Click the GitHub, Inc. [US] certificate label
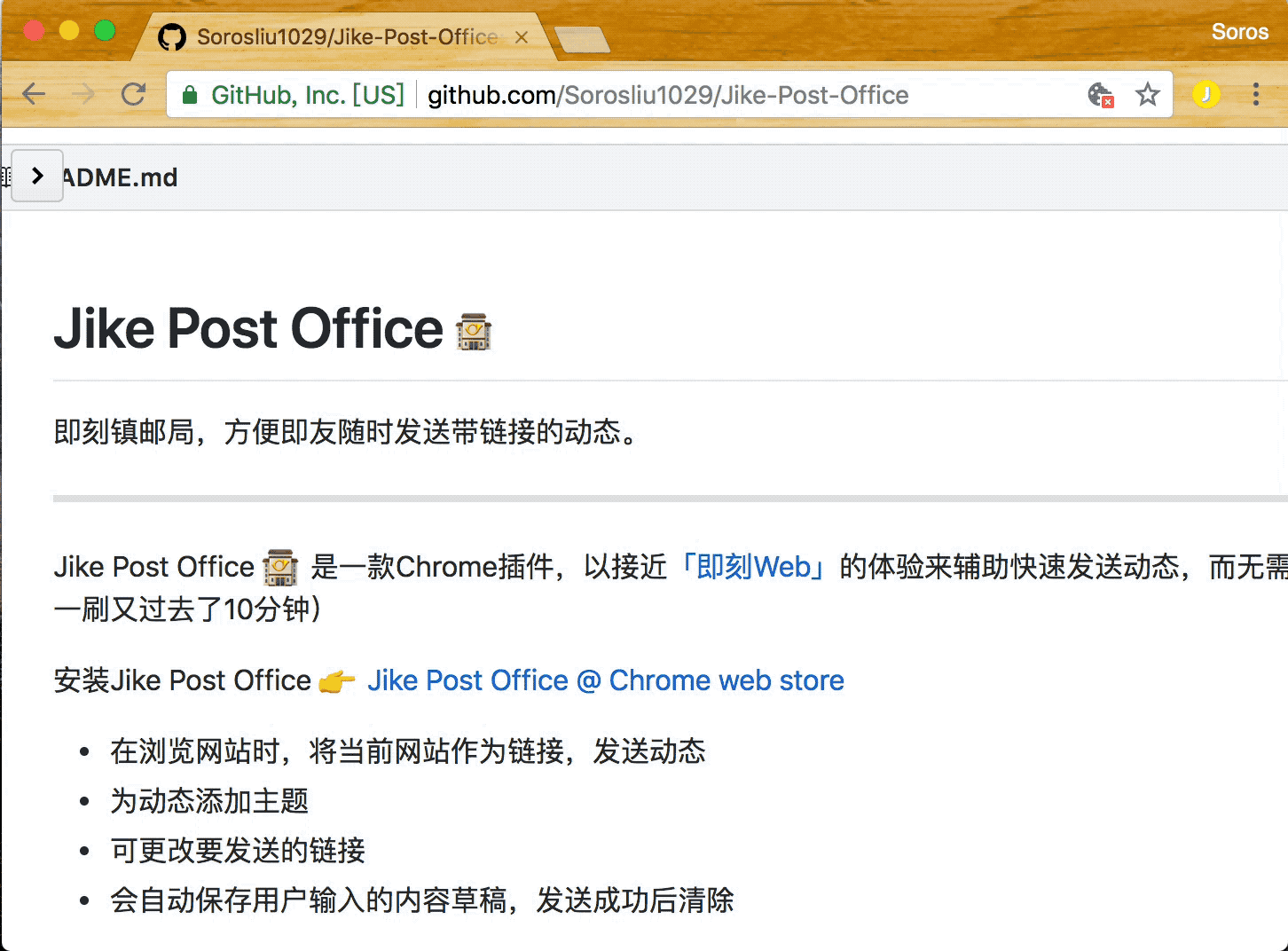 point(308,95)
